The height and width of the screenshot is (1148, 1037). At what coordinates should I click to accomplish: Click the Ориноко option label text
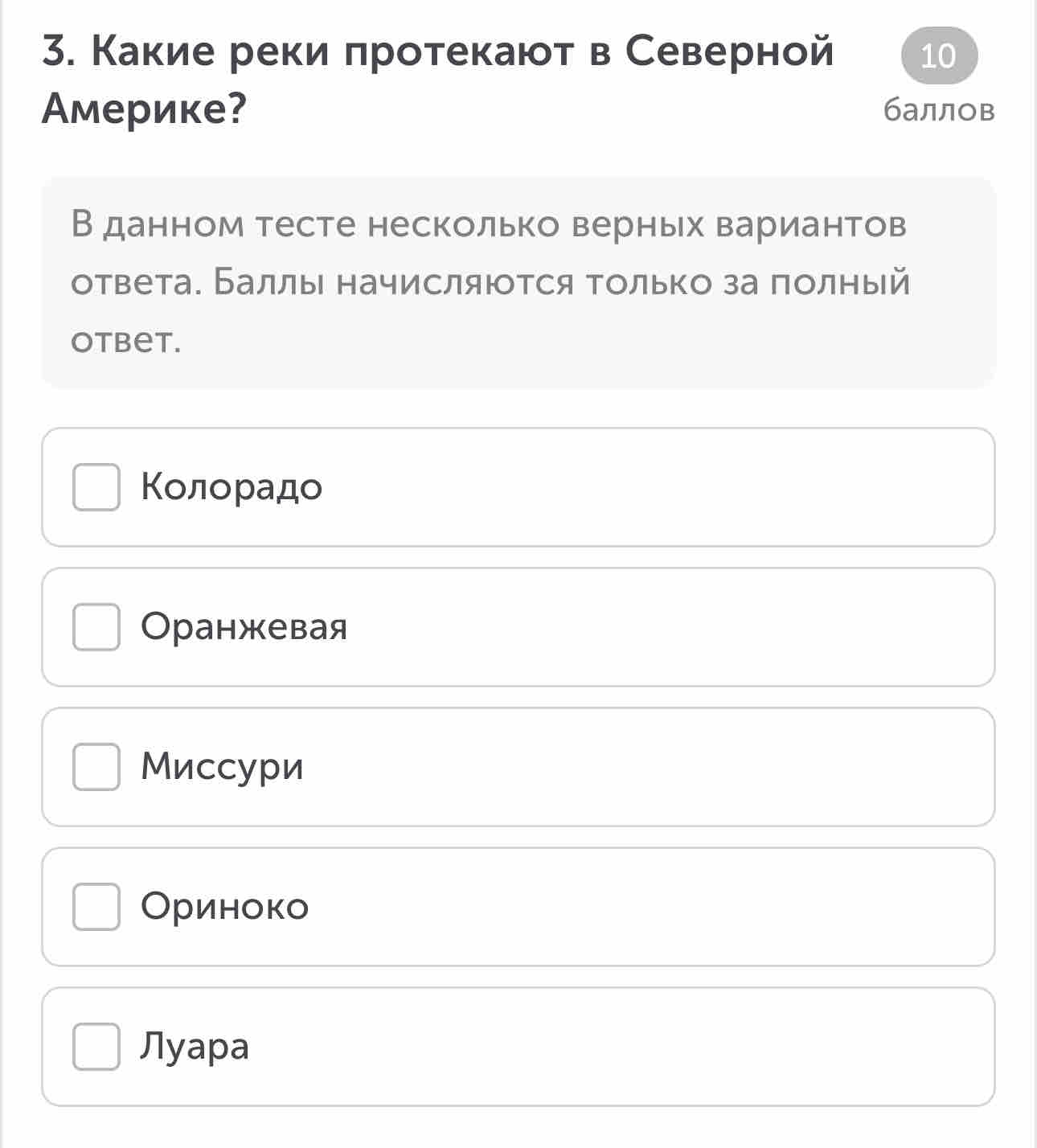coord(225,907)
